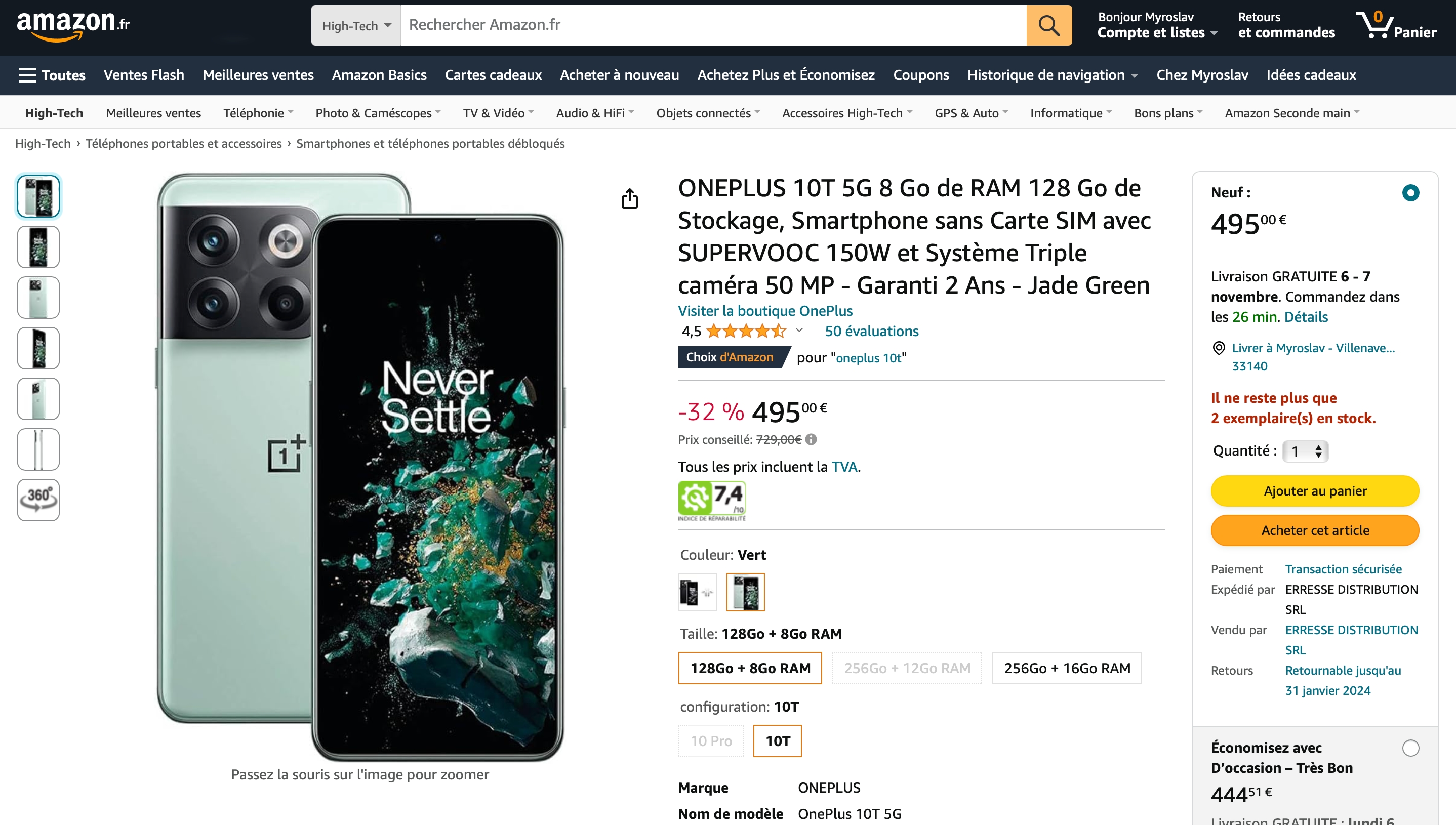
Task: Open the shopping cart Panier icon
Action: pyautogui.click(x=1396, y=25)
